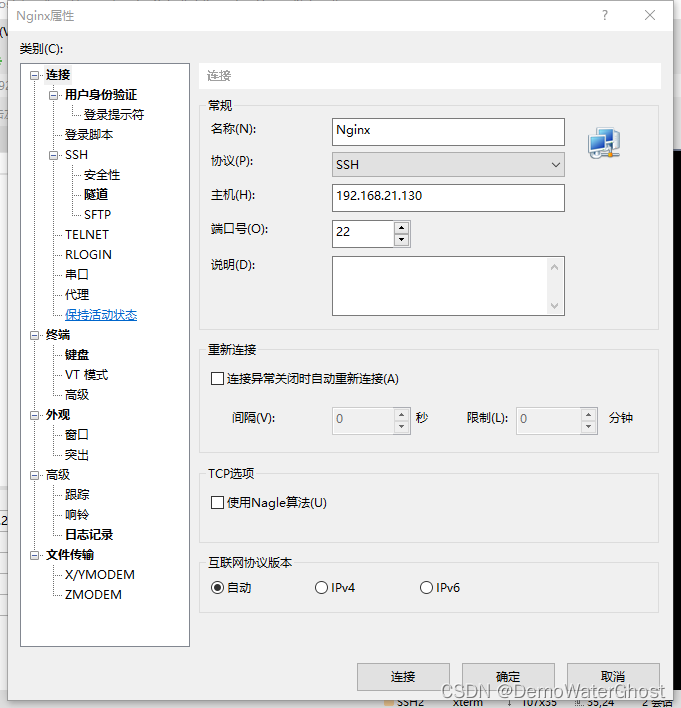
Task: Select 代理 in the category tree
Action: point(77,295)
